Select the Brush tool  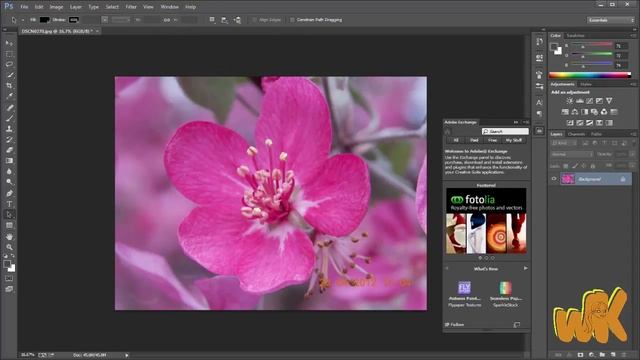pyautogui.click(x=9, y=118)
